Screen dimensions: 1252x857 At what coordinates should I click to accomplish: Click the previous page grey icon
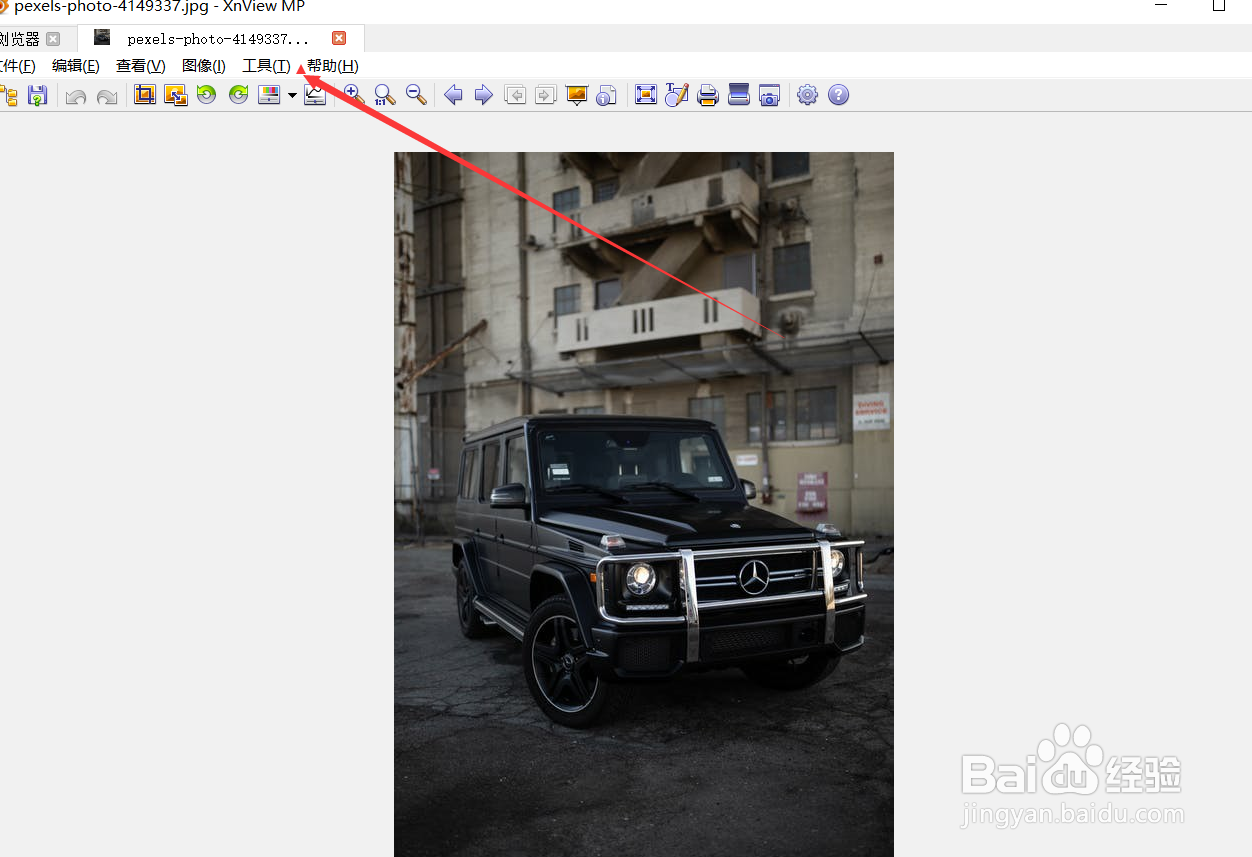[x=515, y=95]
